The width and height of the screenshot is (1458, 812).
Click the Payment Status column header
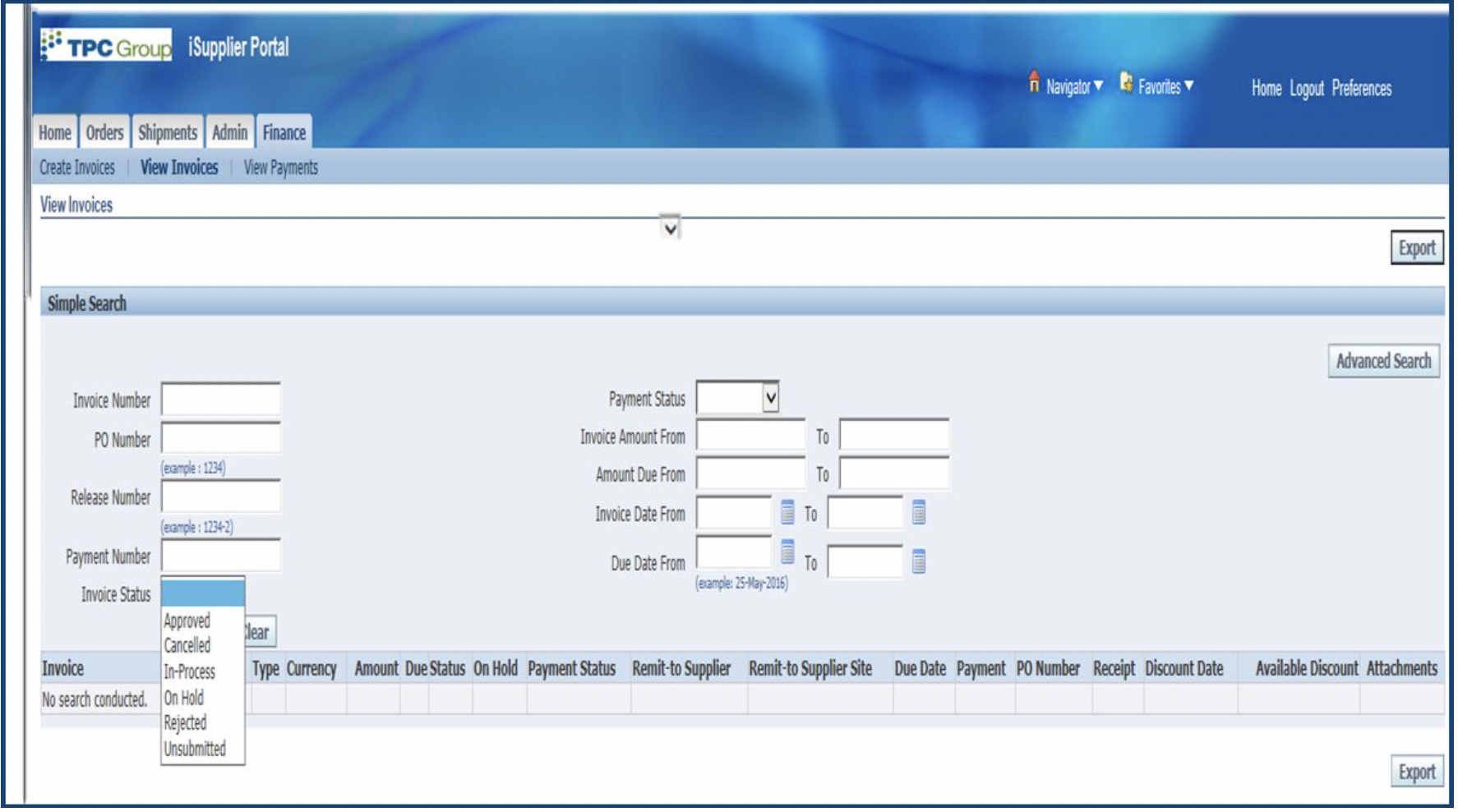[571, 668]
